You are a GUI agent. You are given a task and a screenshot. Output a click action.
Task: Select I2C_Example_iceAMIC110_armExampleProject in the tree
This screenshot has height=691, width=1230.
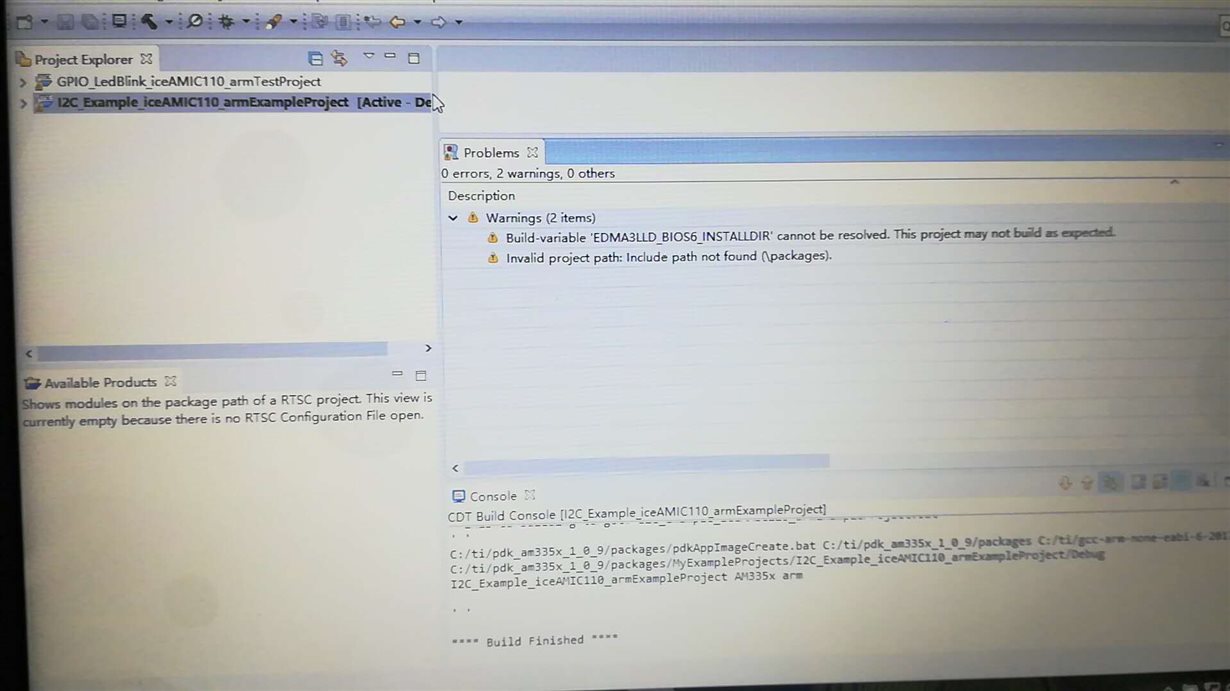click(203, 102)
